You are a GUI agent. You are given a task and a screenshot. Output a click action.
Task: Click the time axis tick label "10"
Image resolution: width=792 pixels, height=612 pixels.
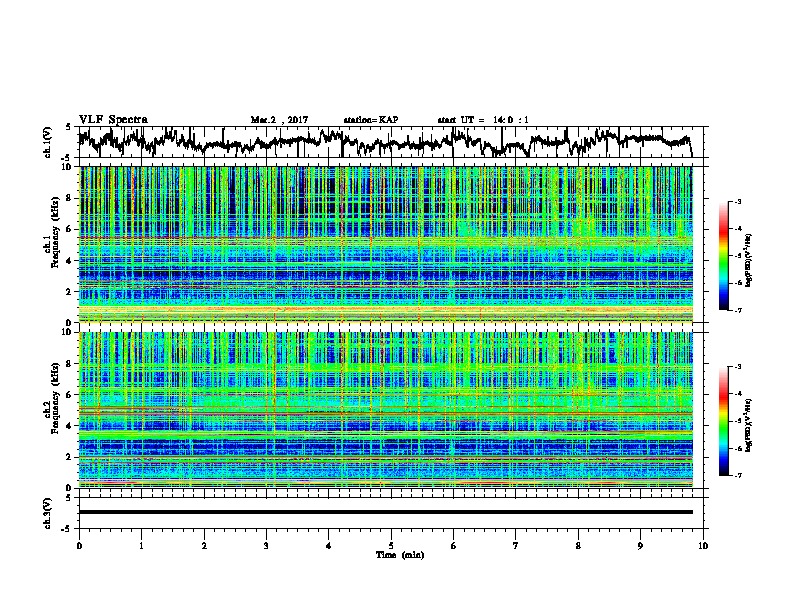(703, 546)
